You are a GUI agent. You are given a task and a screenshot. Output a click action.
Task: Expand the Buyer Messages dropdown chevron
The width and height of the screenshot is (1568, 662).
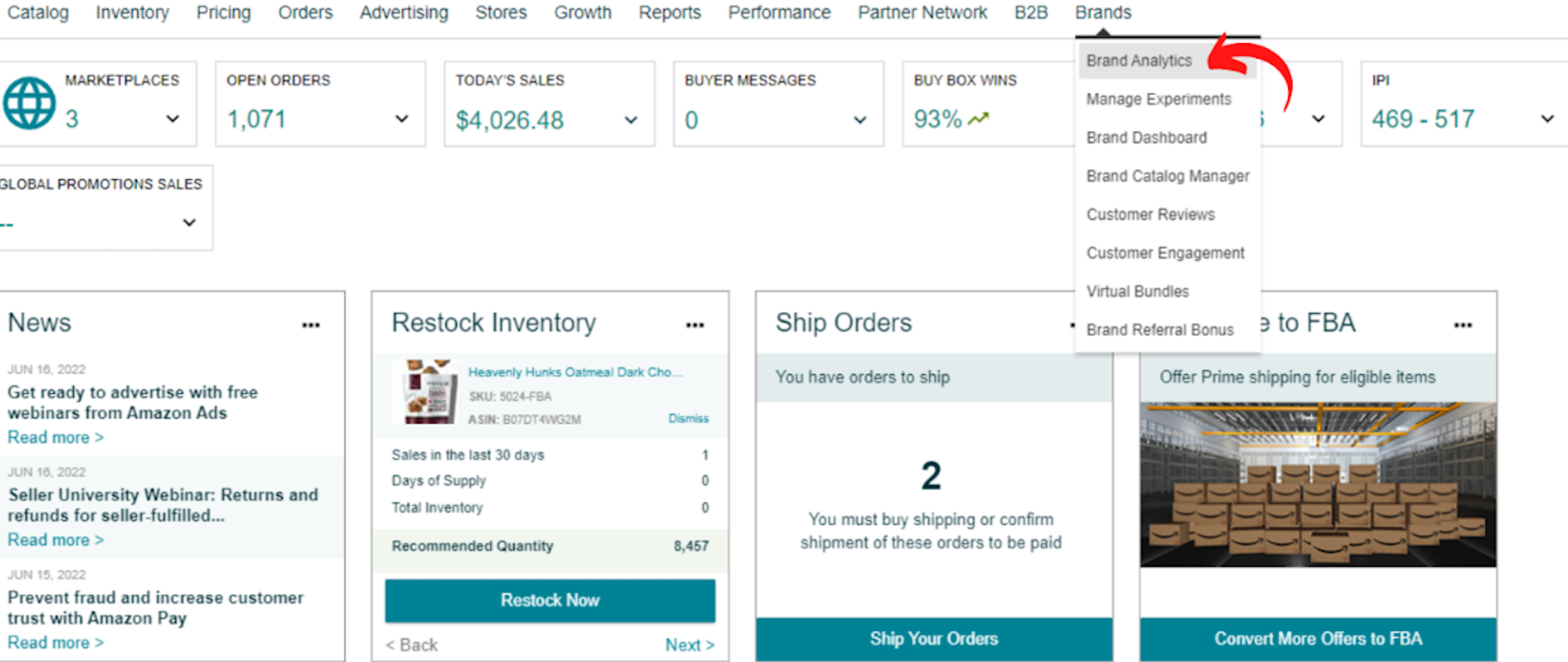(860, 120)
